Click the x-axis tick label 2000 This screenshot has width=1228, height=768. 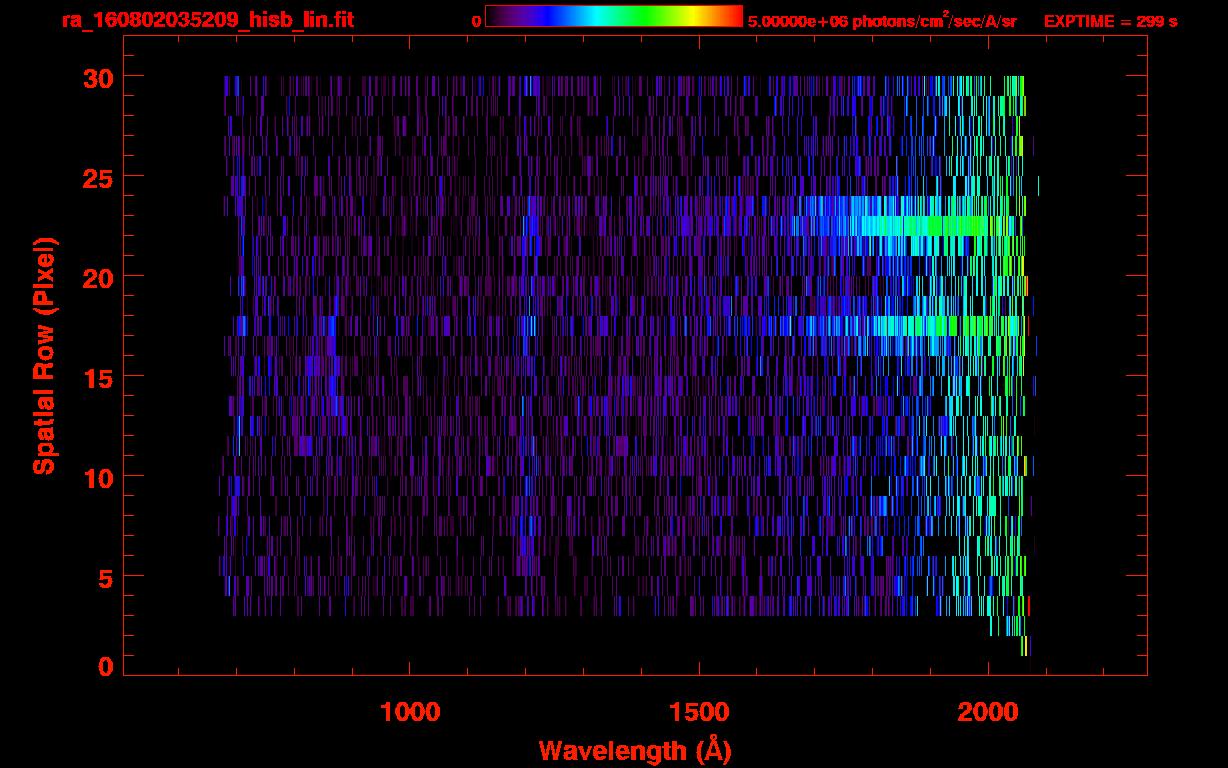tap(988, 712)
